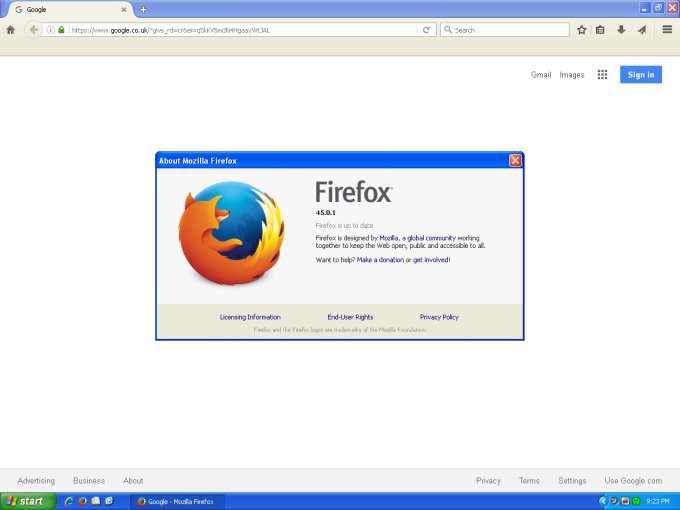This screenshot has height=510, width=680.
Task: Open Google Images link
Action: 572,75
